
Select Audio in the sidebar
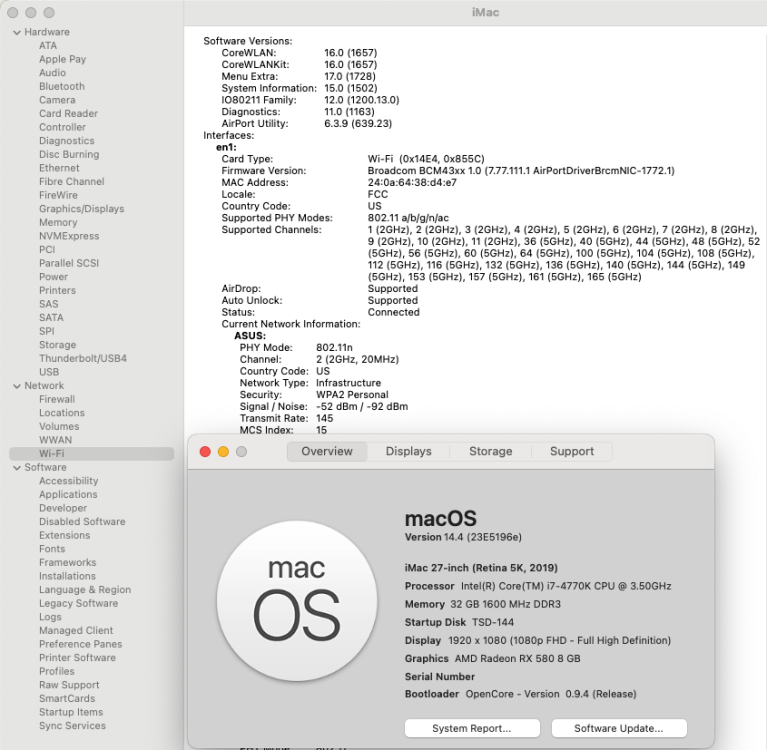pos(52,72)
